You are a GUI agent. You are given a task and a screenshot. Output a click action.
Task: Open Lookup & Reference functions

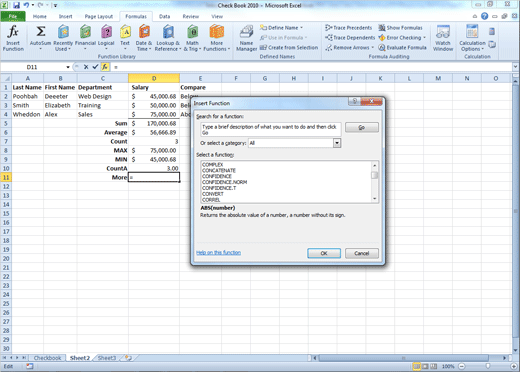pos(168,38)
